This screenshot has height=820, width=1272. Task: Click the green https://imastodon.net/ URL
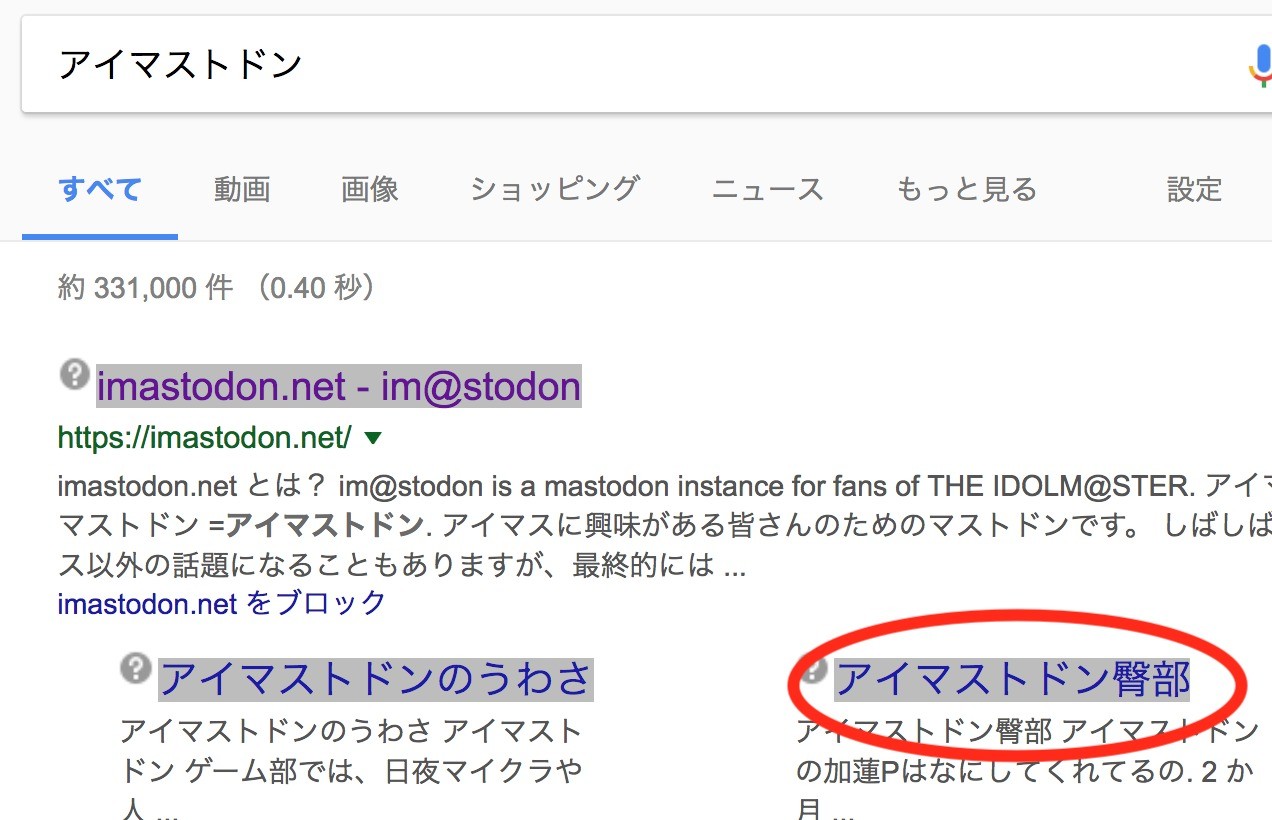pos(205,437)
